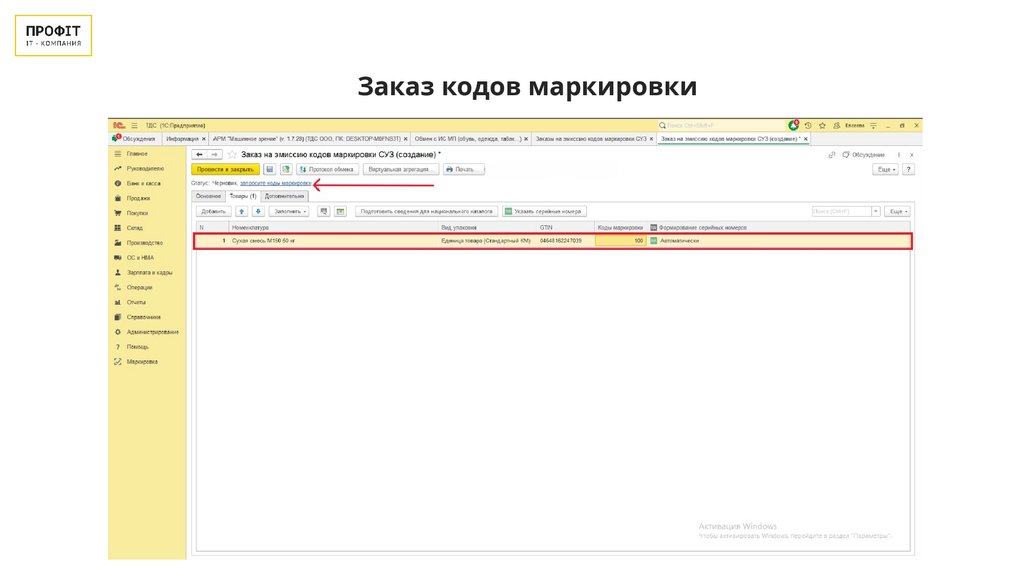Click Печать button
The image size is (1024, 576).
click(x=464, y=169)
